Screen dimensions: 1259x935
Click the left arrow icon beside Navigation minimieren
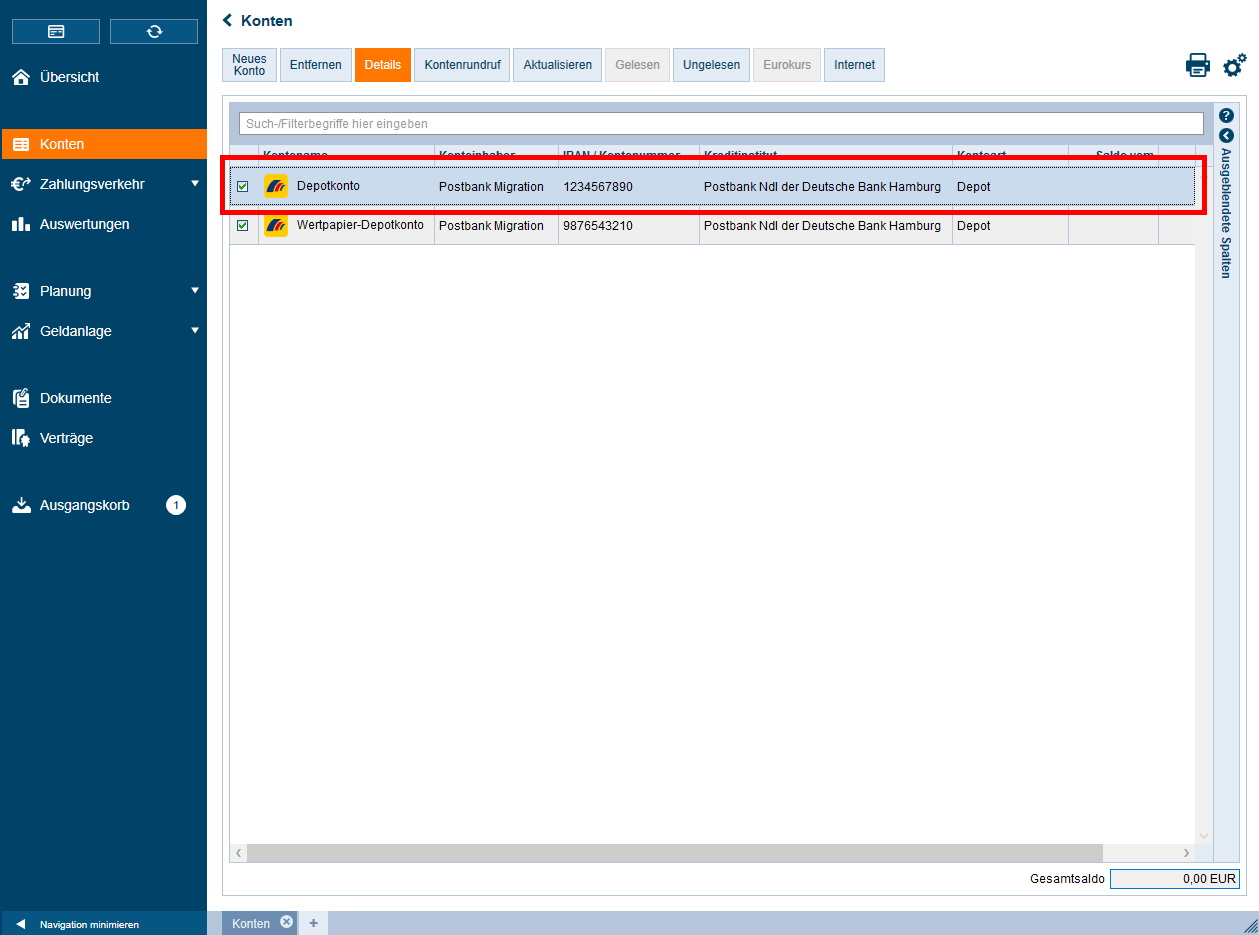coord(20,924)
